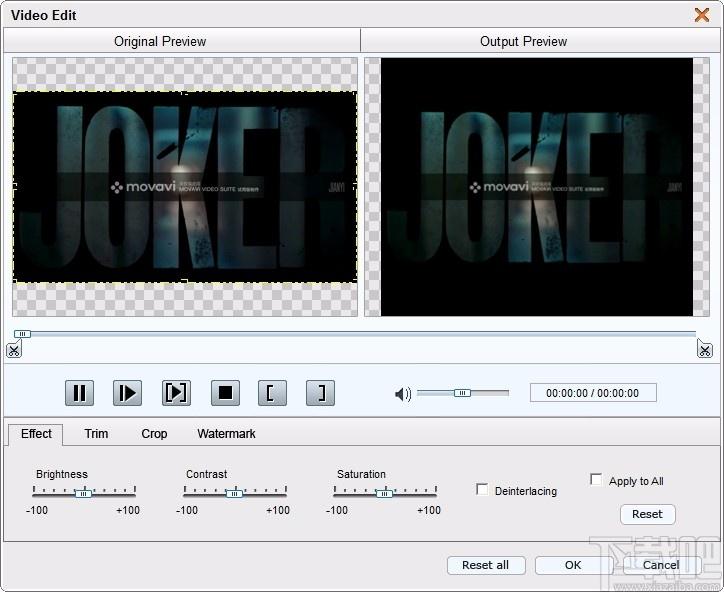Click the Contrast label
724x592 pixels.
click(206, 474)
